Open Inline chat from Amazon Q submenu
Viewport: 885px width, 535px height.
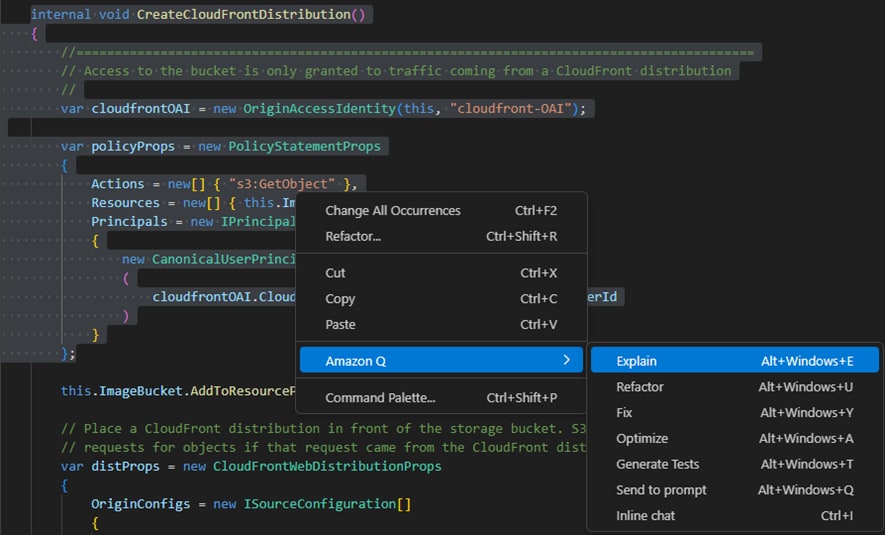click(645, 516)
